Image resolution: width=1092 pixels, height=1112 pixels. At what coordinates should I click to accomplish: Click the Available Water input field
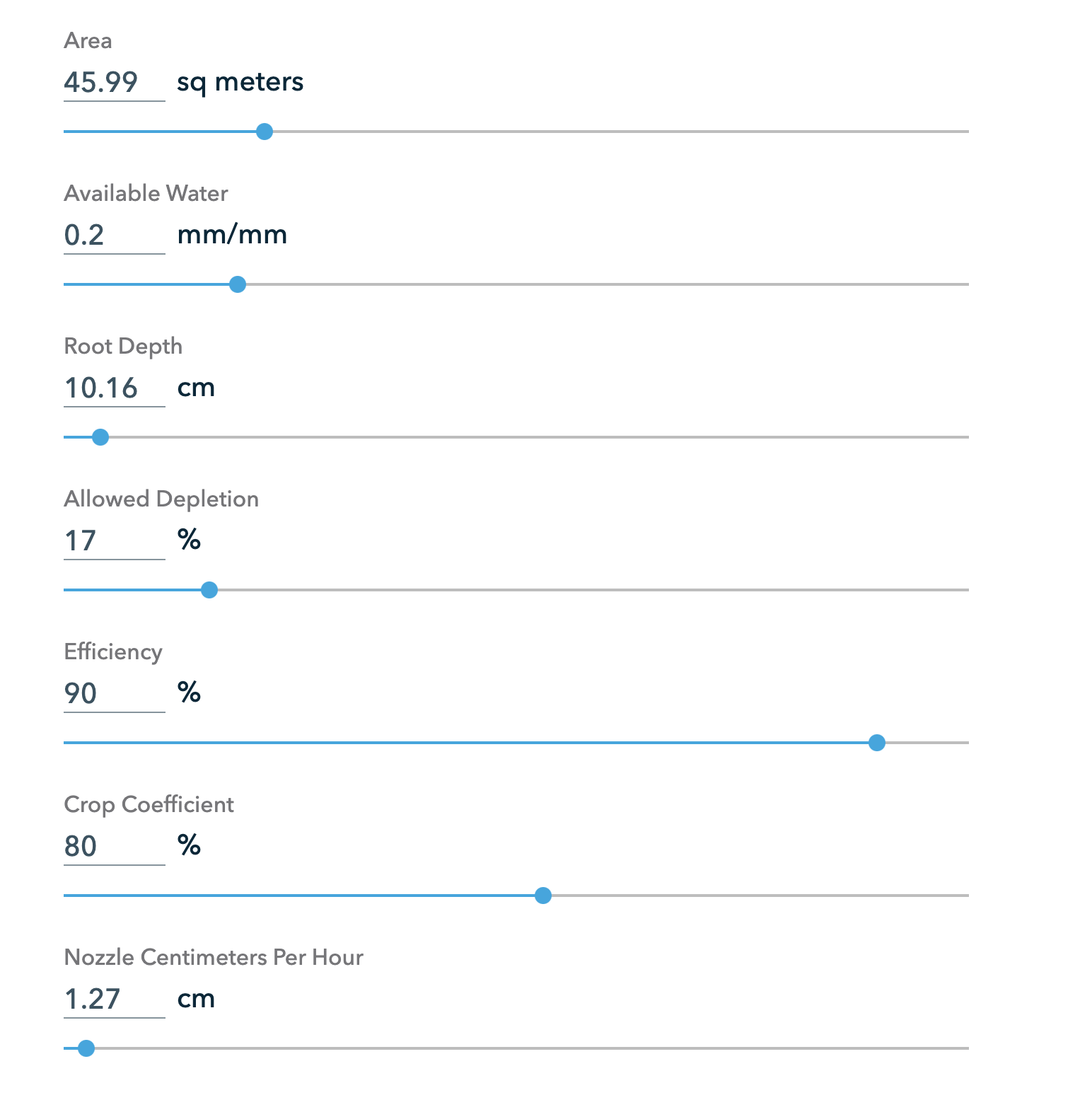tap(114, 236)
